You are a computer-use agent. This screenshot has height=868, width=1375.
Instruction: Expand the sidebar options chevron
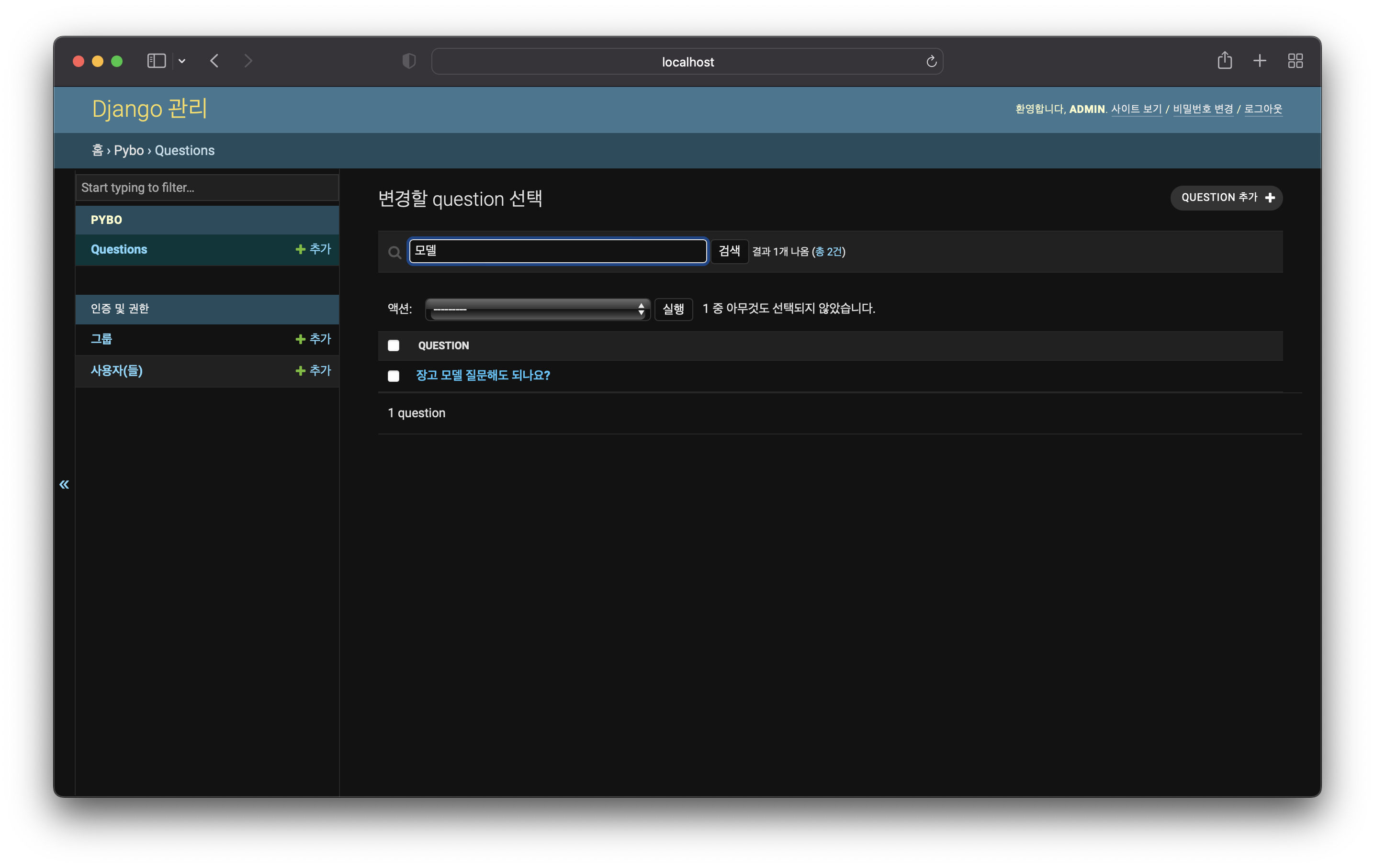coord(182,61)
